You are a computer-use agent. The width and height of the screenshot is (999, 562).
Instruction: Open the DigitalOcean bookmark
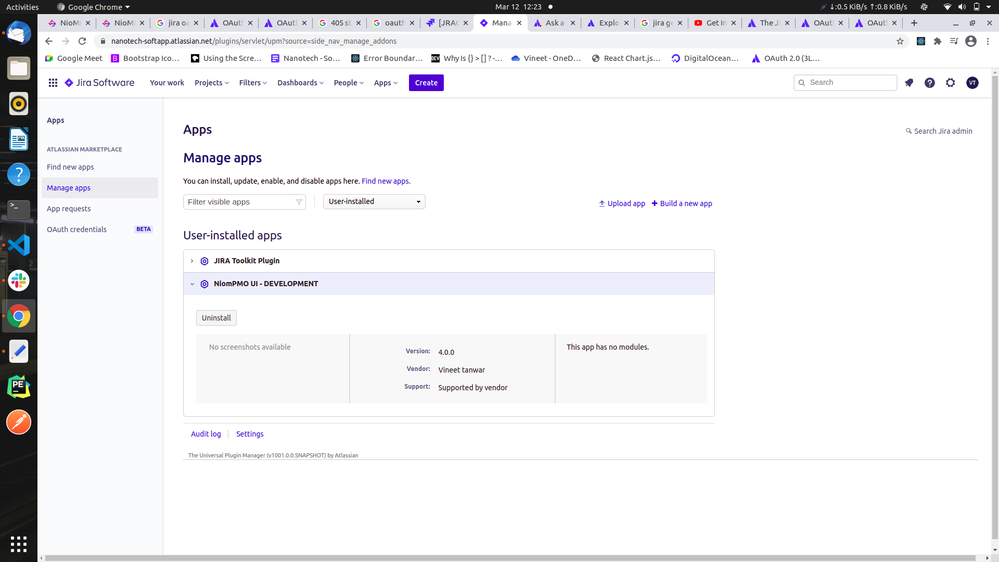point(705,58)
